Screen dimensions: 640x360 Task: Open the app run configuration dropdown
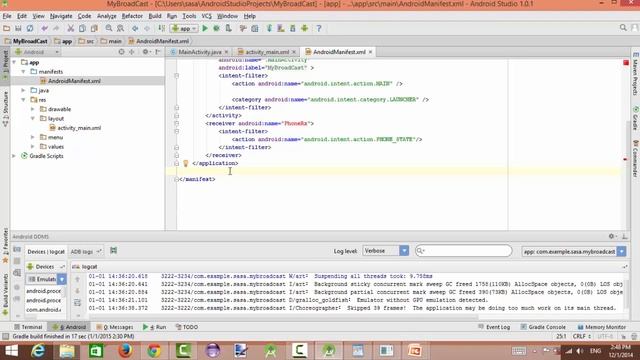point(184,28)
